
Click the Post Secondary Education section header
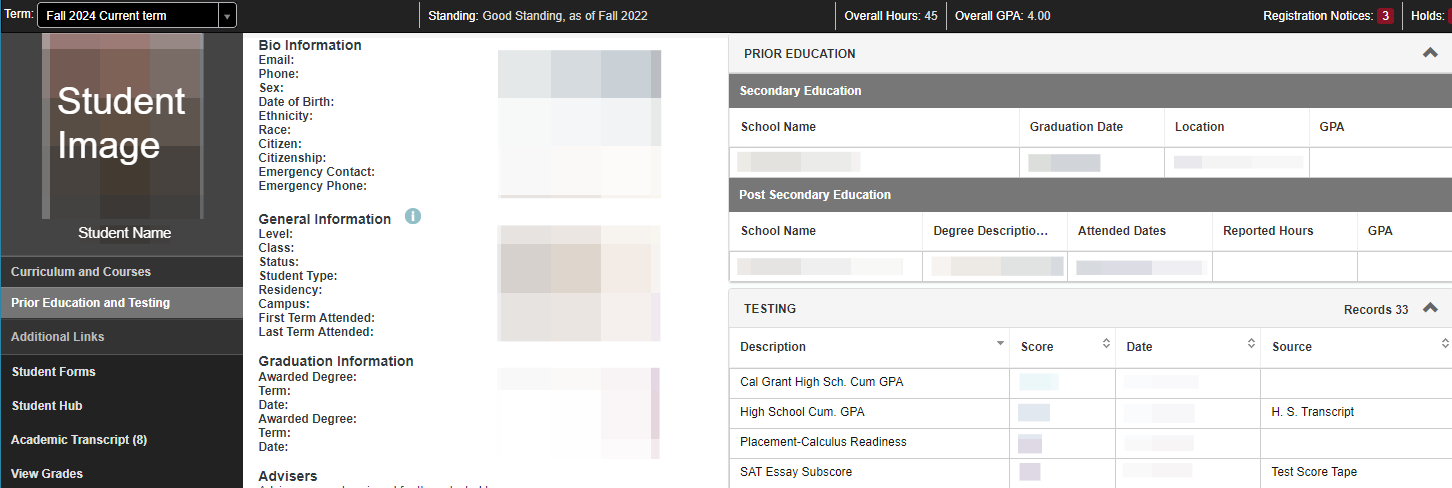1090,195
